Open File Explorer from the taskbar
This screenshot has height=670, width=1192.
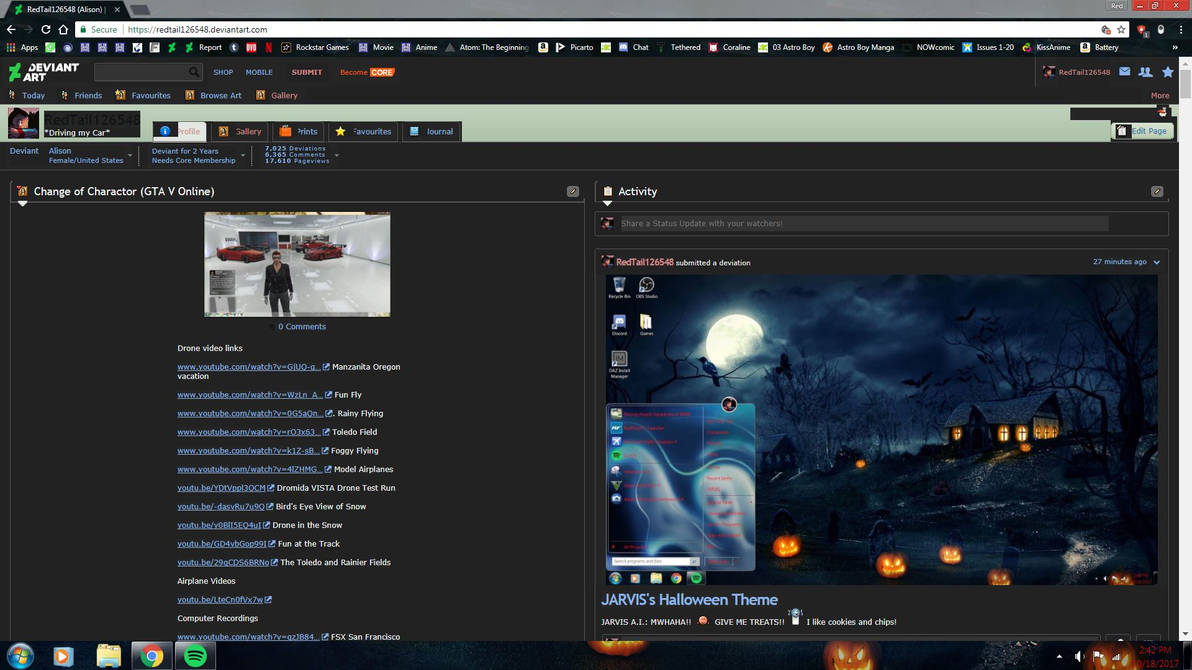(108, 656)
